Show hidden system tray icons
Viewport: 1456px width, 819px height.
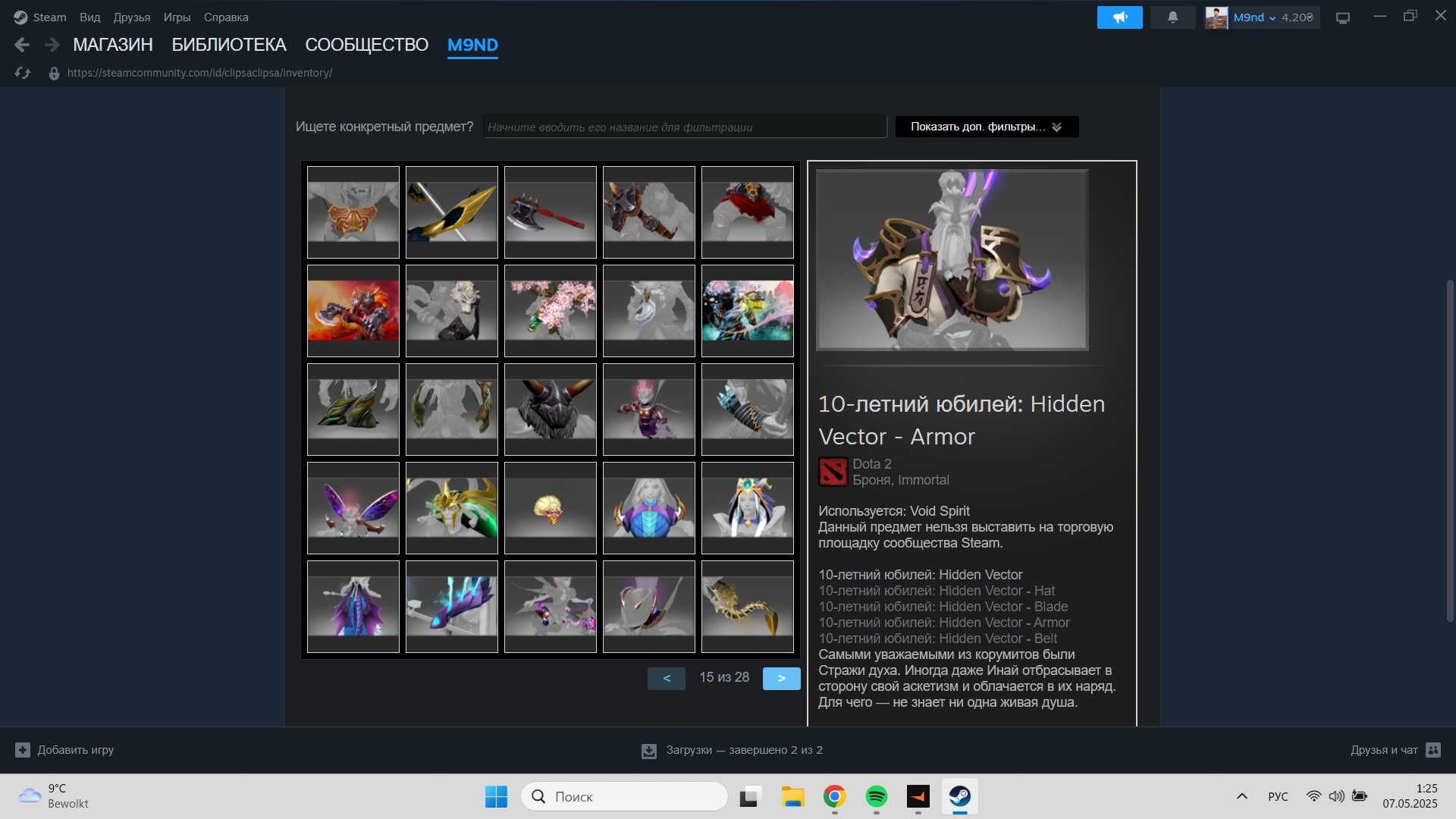tap(1241, 796)
